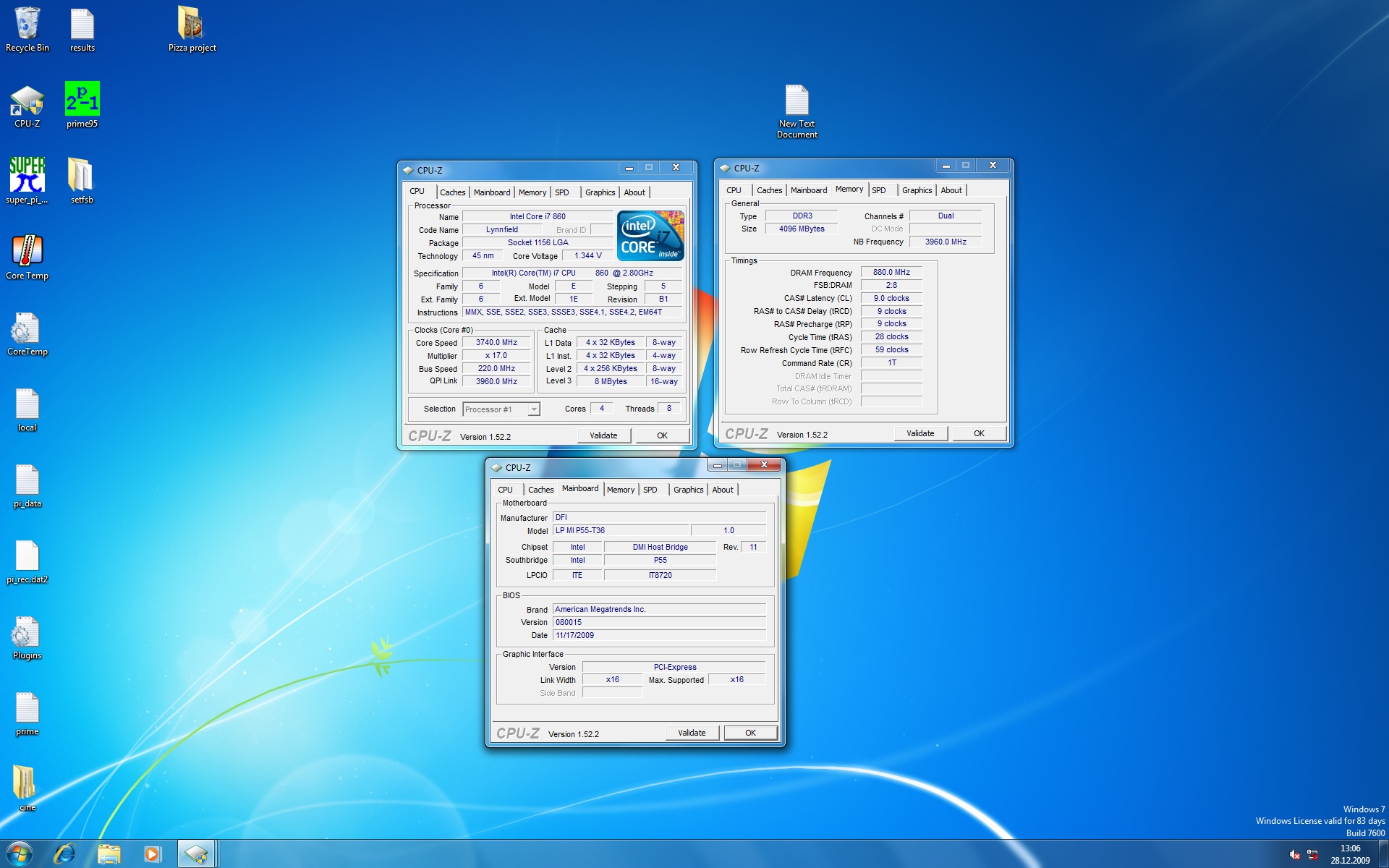Switch to CPU tab in Memory window
Image resolution: width=1389 pixels, height=868 pixels.
pos(734,190)
